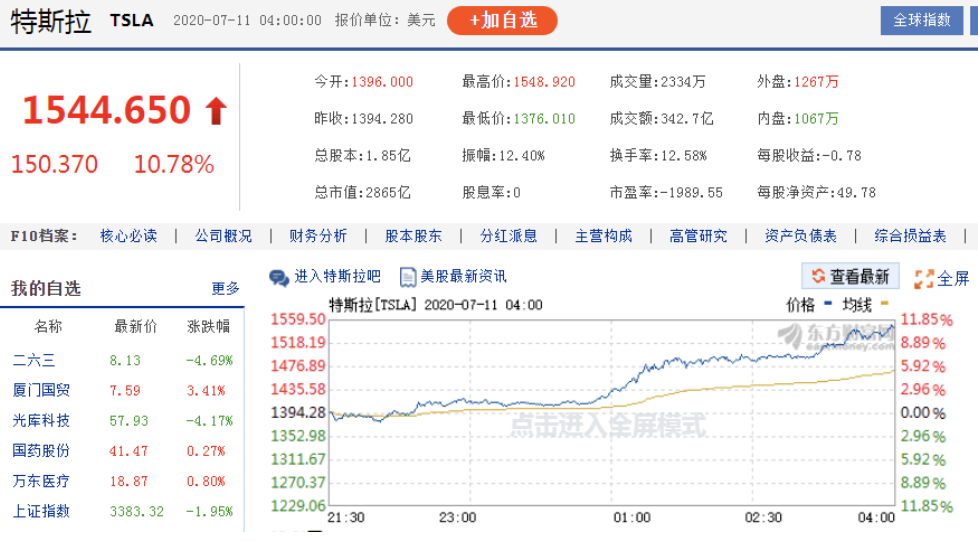Open the 综合损益表 income statement tab
978x542 pixels.
[x=910, y=236]
